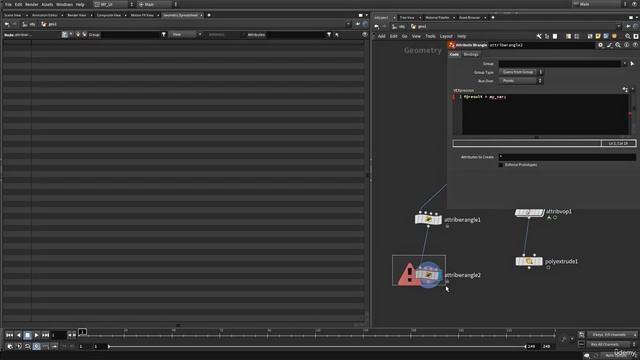Click the VEXpression expand editor icon

click(625, 89)
